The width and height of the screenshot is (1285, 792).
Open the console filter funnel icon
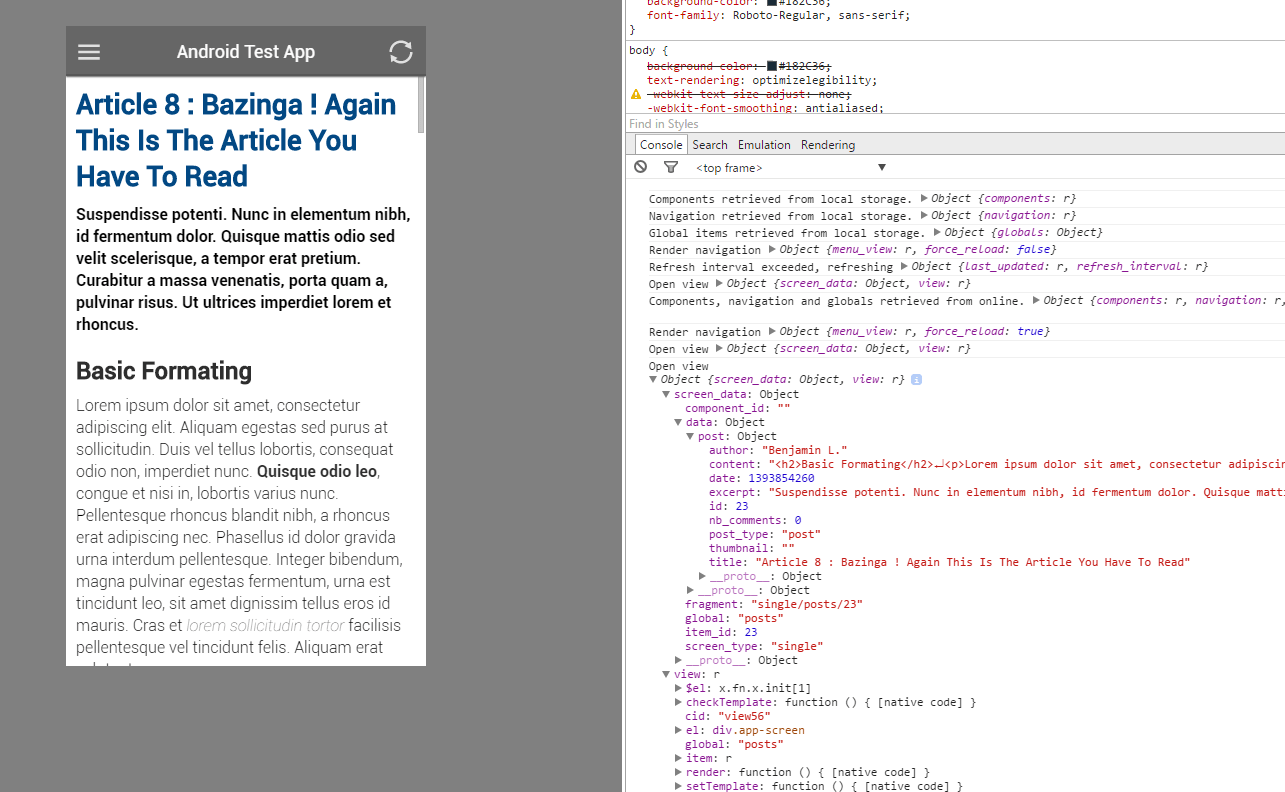tap(671, 167)
